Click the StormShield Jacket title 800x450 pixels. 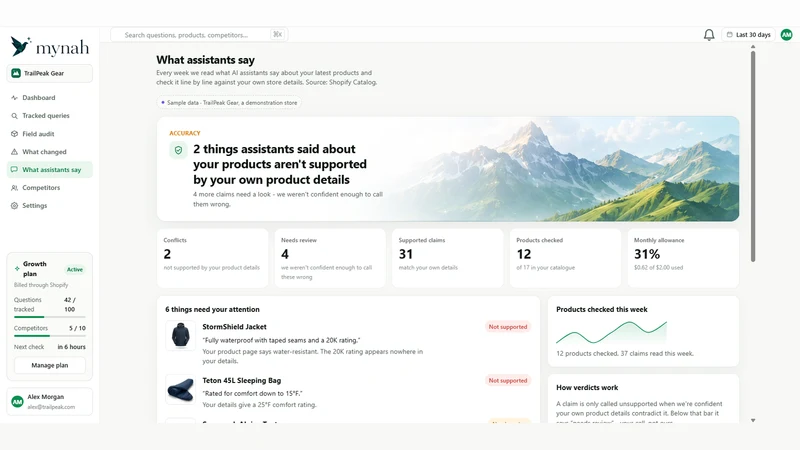[x=234, y=327]
